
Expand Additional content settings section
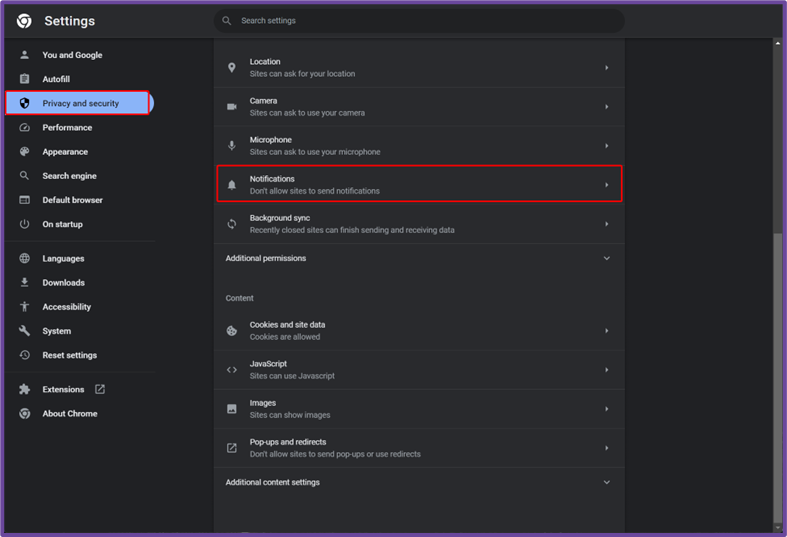419,482
